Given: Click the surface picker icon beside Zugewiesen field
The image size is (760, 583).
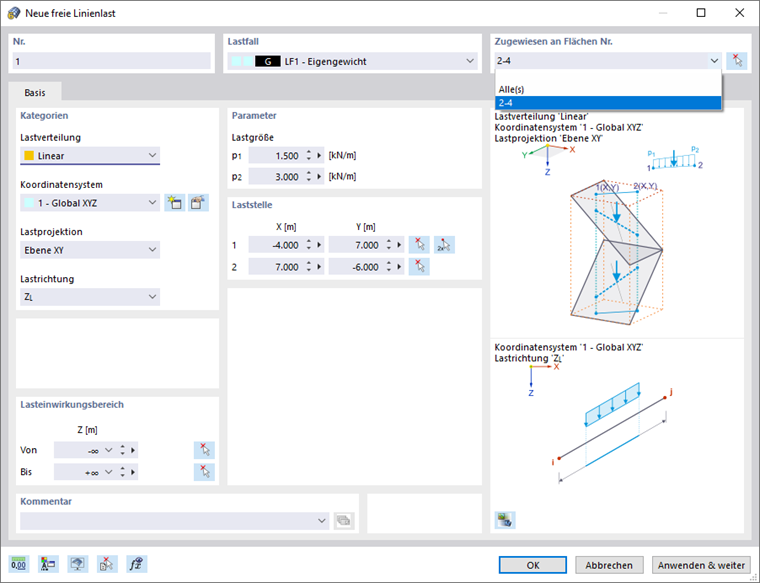Looking at the screenshot, I should 737,61.
